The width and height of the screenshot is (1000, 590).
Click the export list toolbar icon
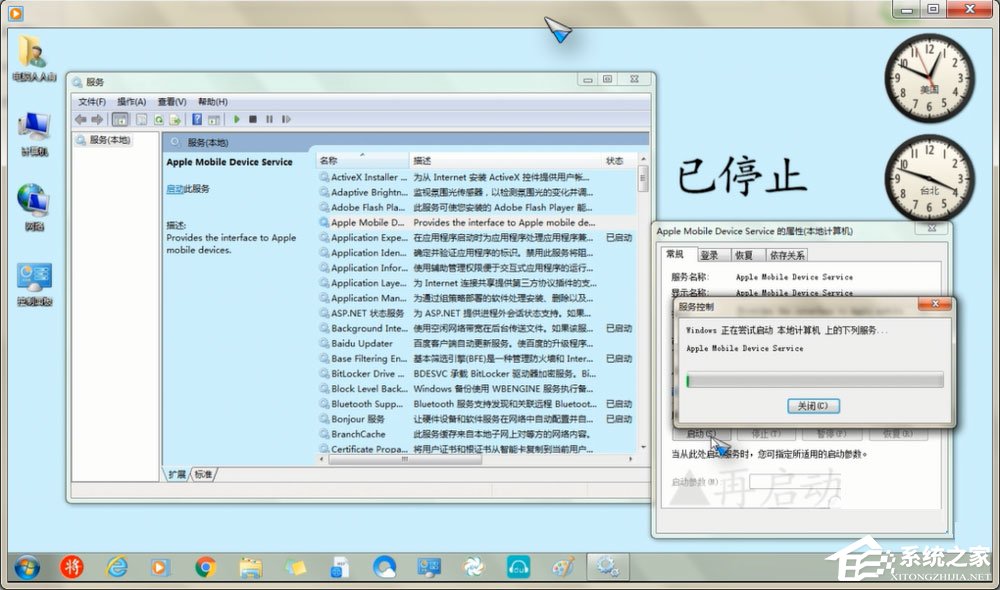click(x=177, y=120)
